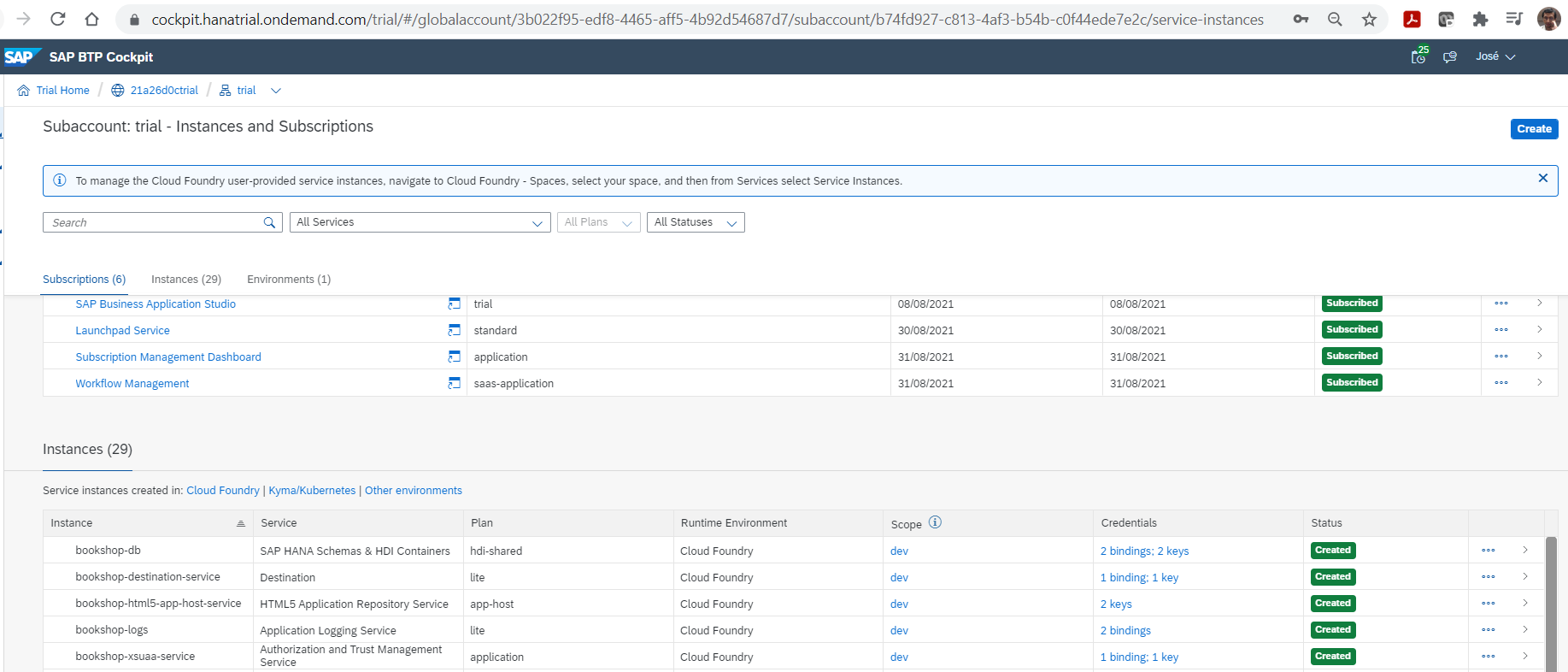Screen dimensions: 1568x672
Task: Open SAP Business Application Studio link
Action: 156,304
